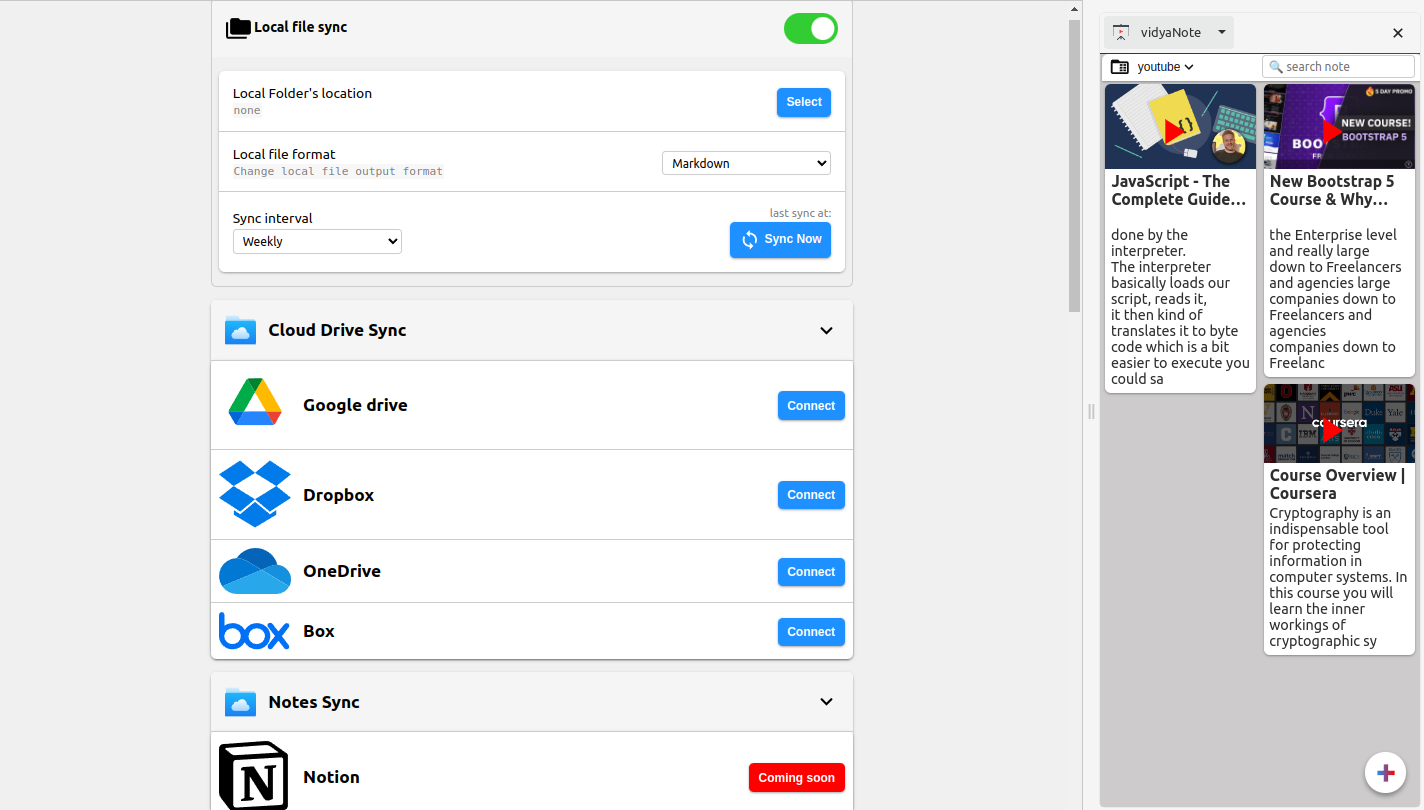Click the Notion logo icon
Viewport: 1424px width, 810px height.
tap(253, 777)
